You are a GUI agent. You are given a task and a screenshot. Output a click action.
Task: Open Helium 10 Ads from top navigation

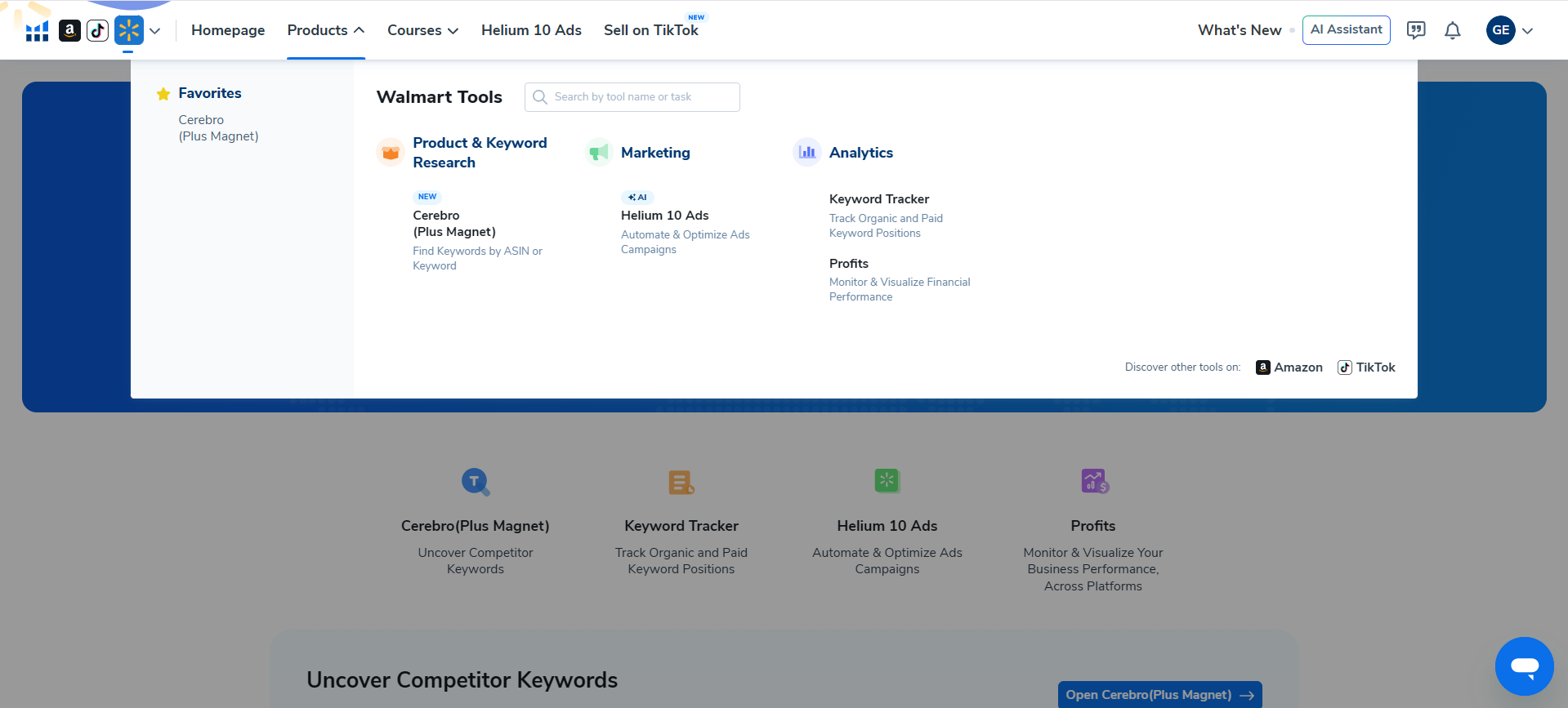tap(531, 30)
